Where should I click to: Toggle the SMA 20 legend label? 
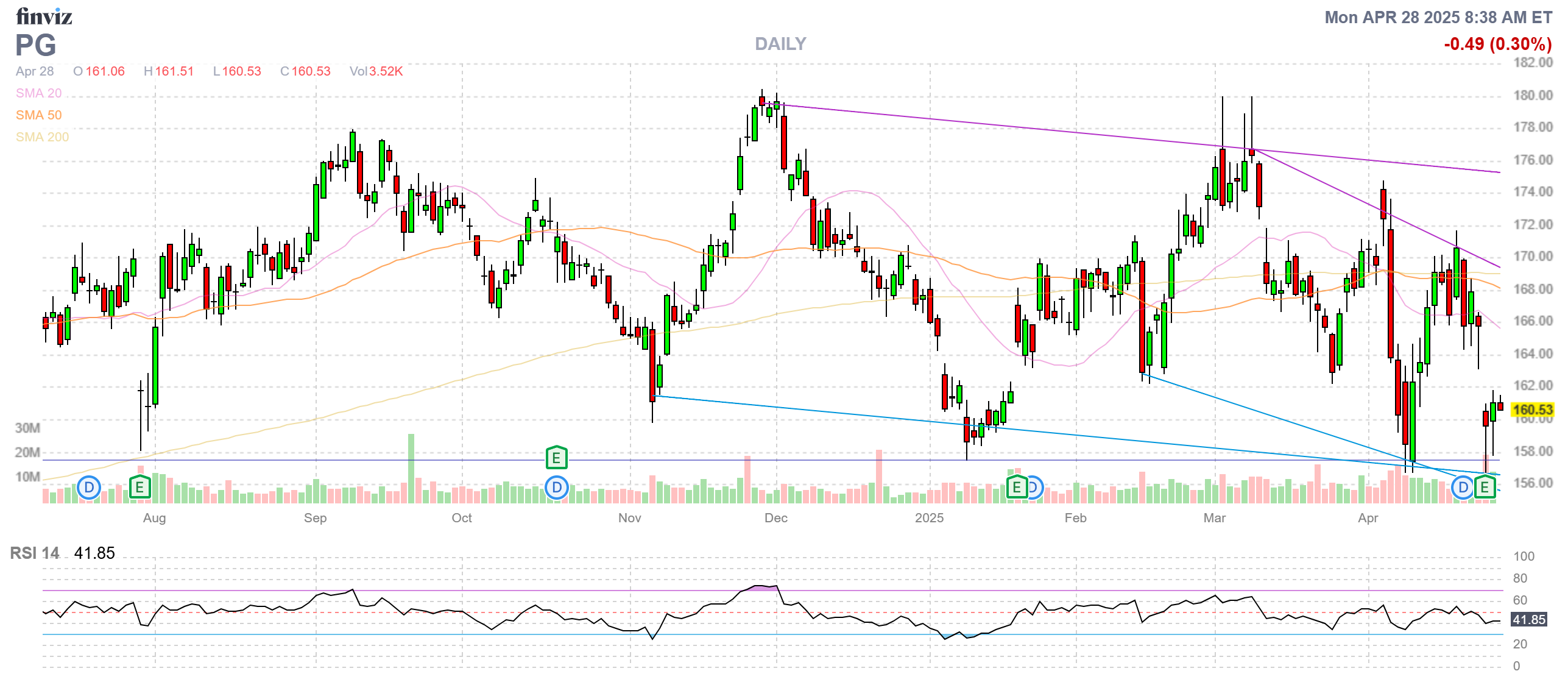(x=38, y=93)
